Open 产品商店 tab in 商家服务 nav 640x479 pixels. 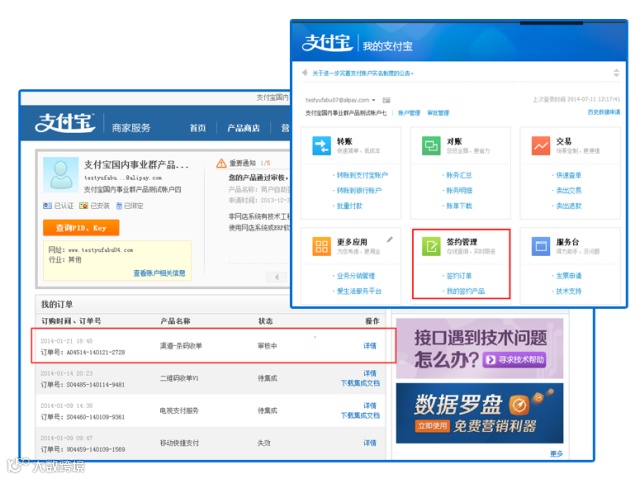pos(244,128)
